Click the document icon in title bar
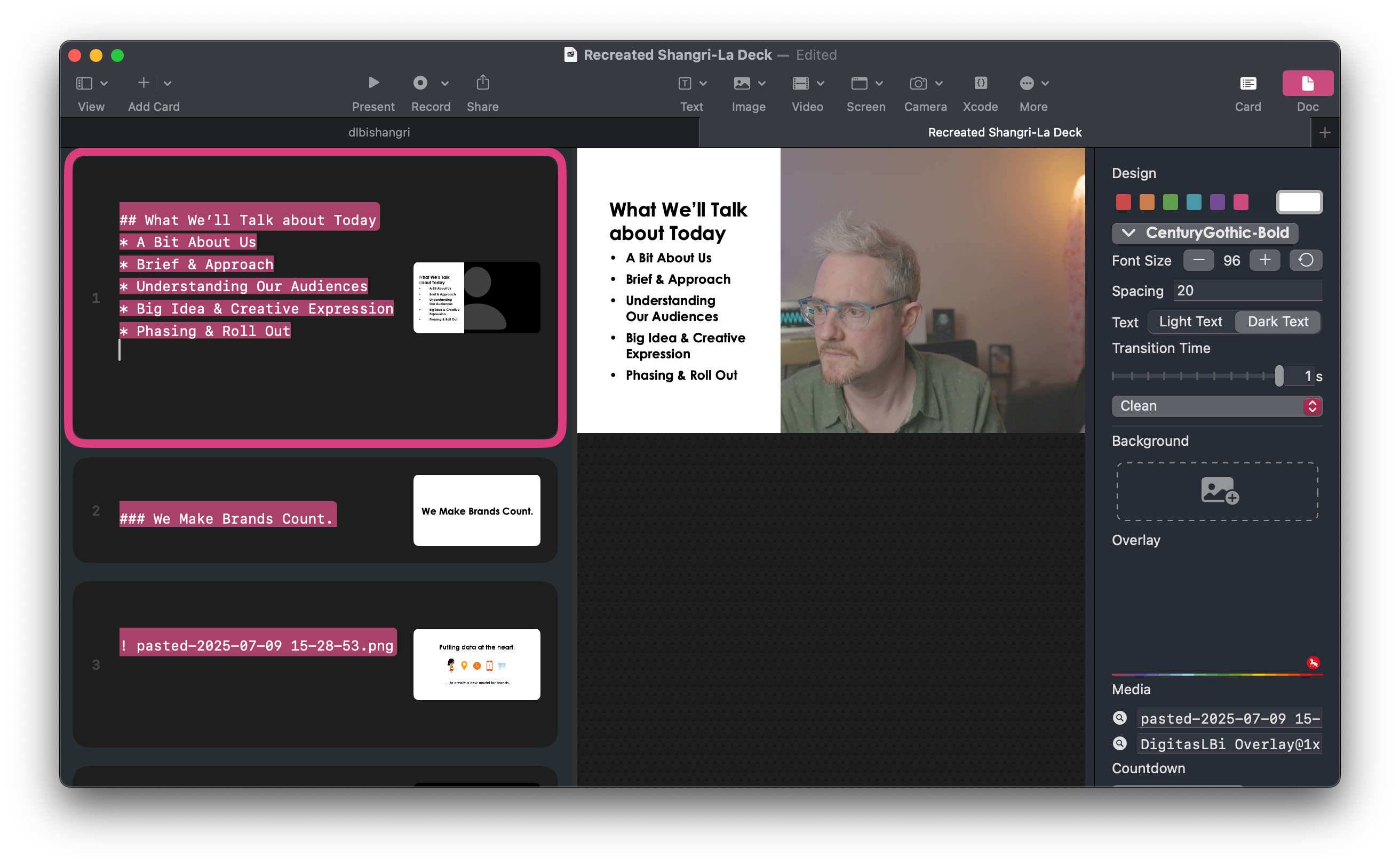Screen dimensions: 1400x866 click(571, 54)
